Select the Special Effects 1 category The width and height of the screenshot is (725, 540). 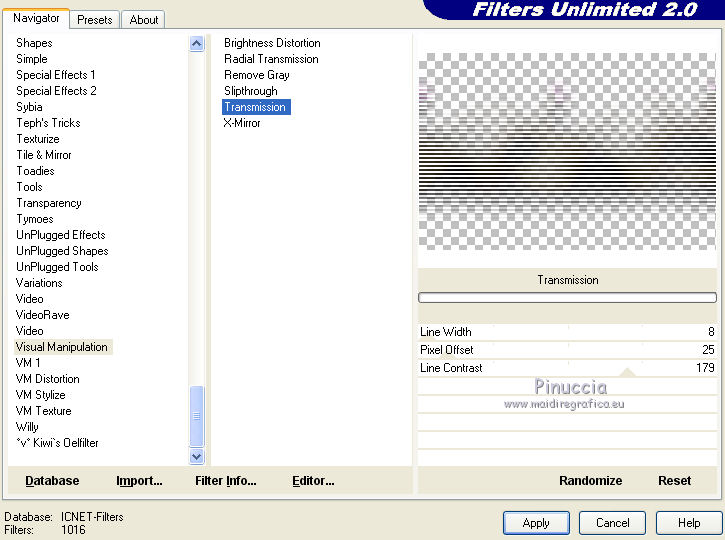pyautogui.click(x=55, y=75)
